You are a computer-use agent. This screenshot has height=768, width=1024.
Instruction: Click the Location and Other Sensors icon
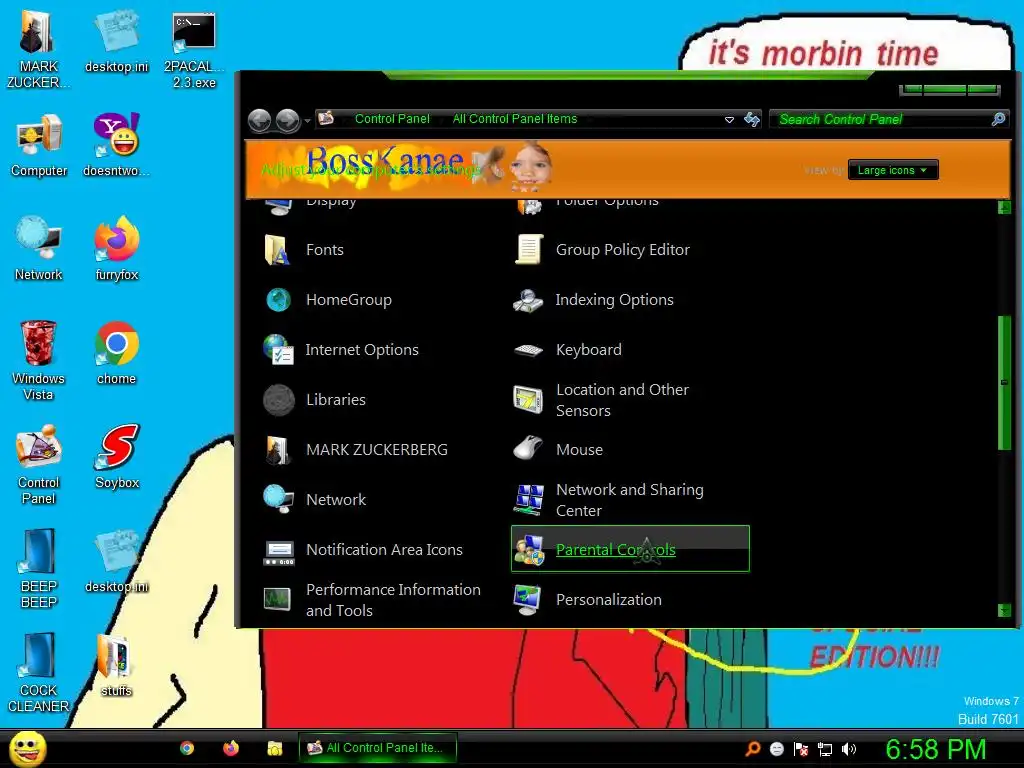coord(528,400)
